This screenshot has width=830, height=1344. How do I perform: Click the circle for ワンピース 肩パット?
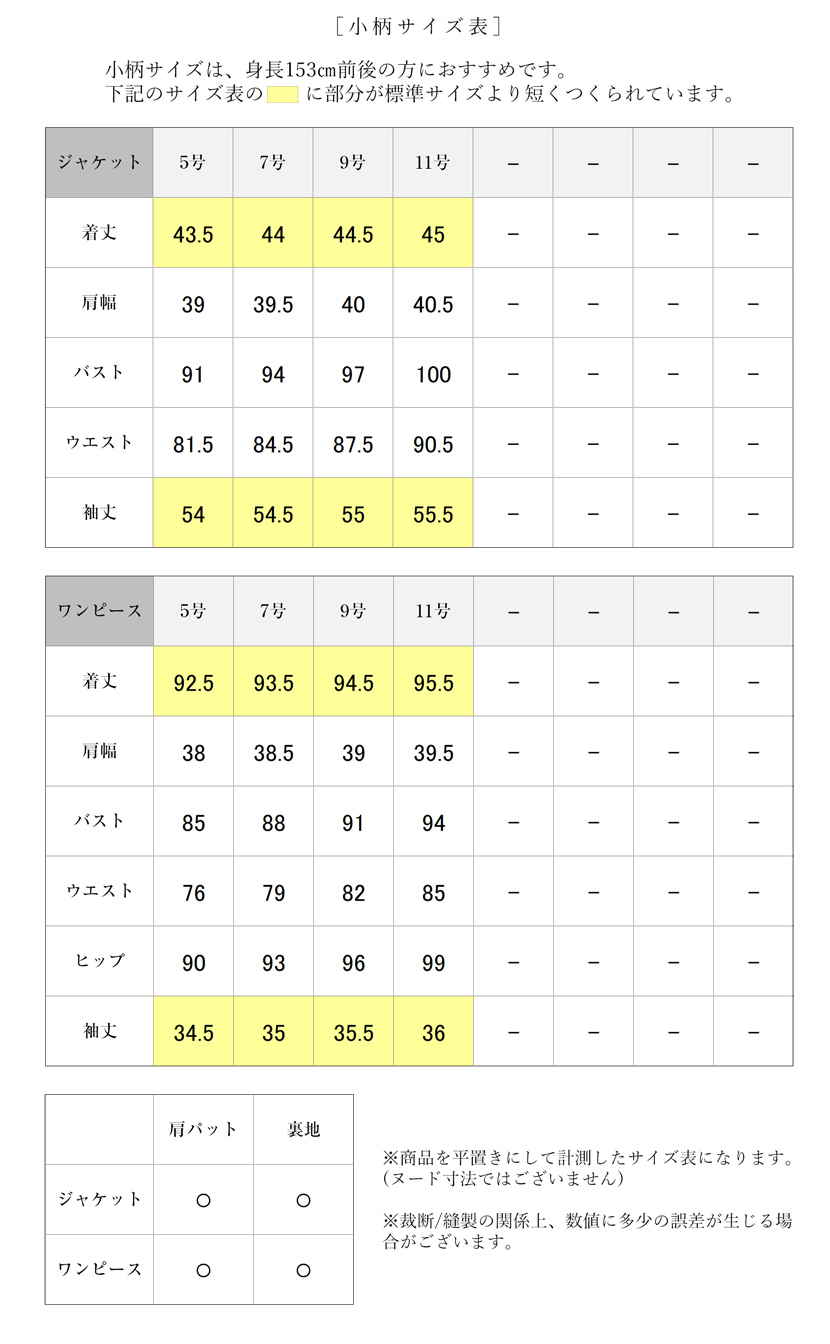coord(203,1270)
